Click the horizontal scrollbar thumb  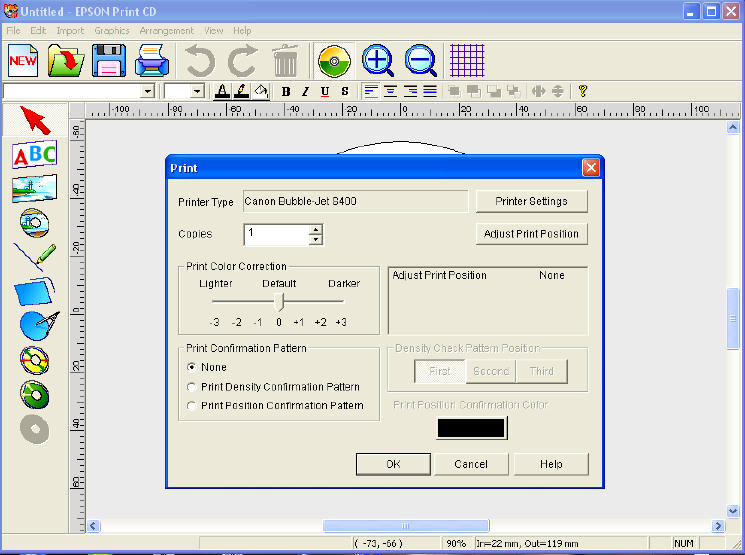pyautogui.click(x=406, y=526)
